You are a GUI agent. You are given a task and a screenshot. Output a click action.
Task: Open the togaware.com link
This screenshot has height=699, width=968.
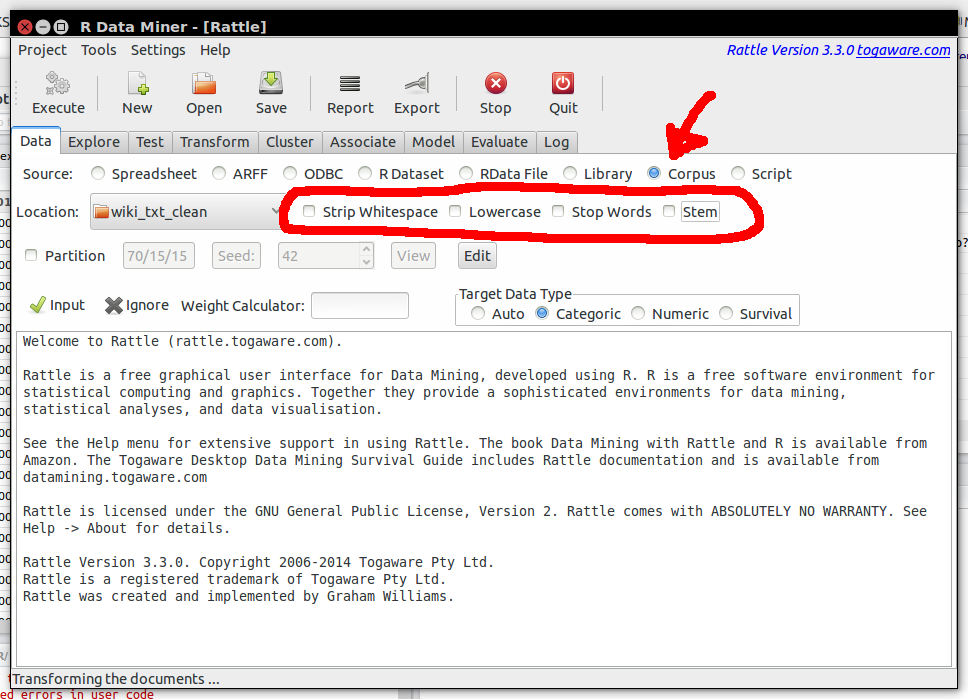click(903, 50)
